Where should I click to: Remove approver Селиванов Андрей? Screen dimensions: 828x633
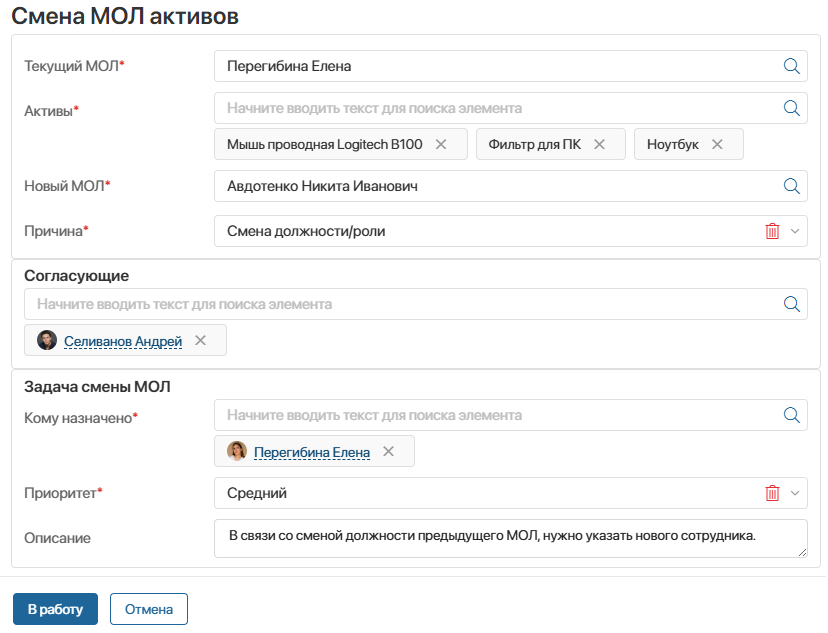[200, 341]
